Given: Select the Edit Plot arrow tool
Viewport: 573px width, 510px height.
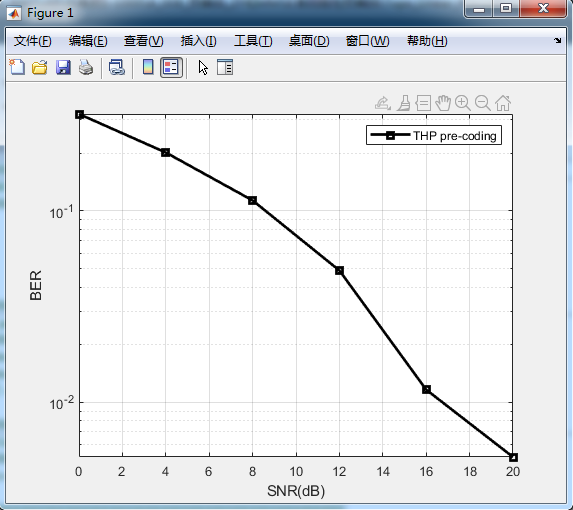Looking at the screenshot, I should click(203, 68).
